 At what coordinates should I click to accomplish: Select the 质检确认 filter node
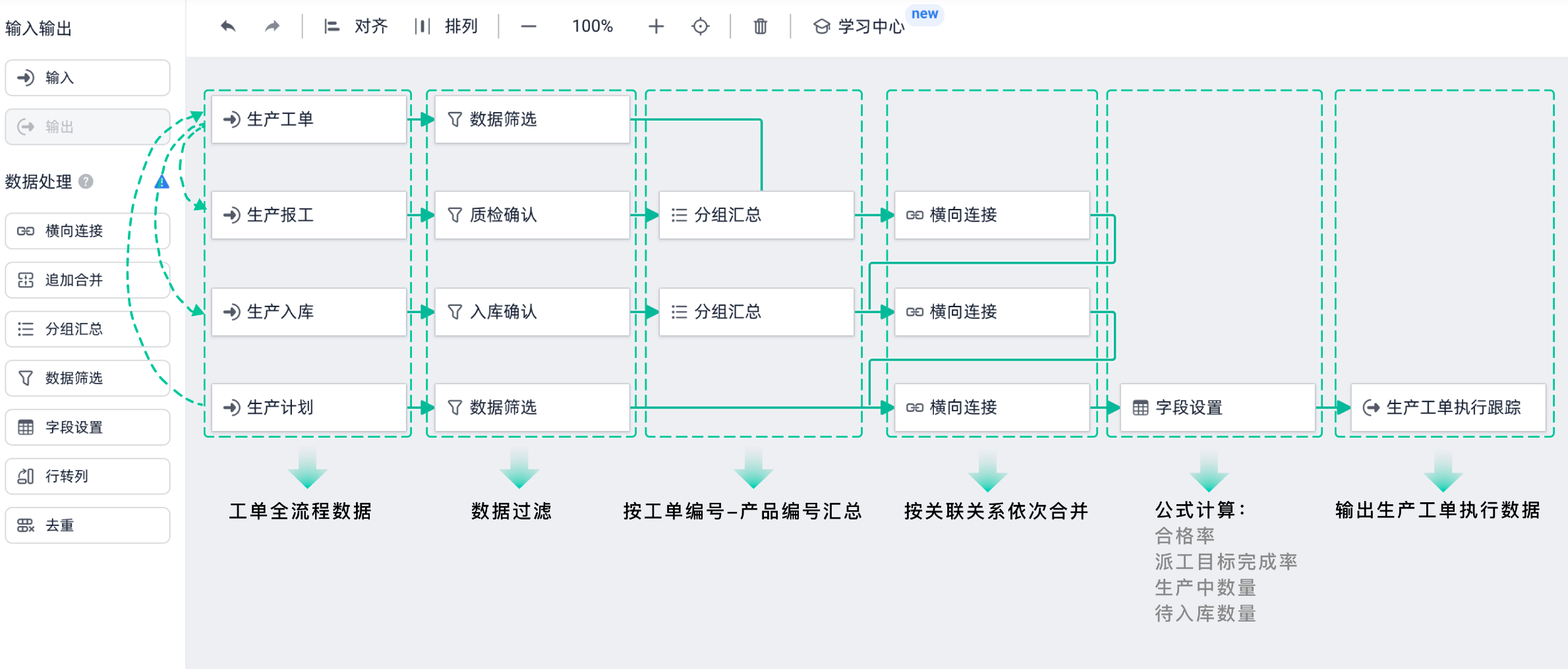(533, 215)
